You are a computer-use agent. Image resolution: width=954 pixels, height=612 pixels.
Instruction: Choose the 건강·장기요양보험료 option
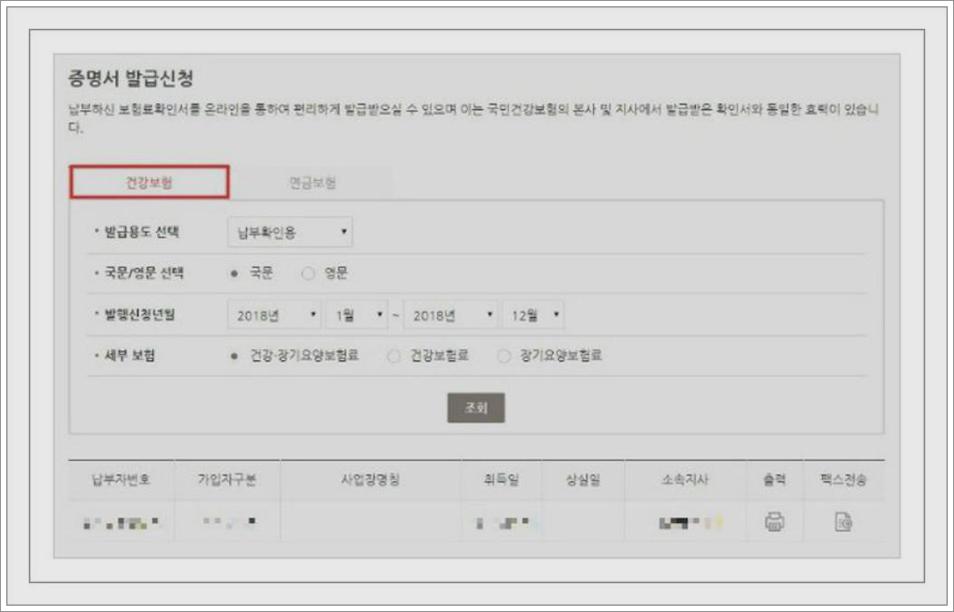coord(233,352)
